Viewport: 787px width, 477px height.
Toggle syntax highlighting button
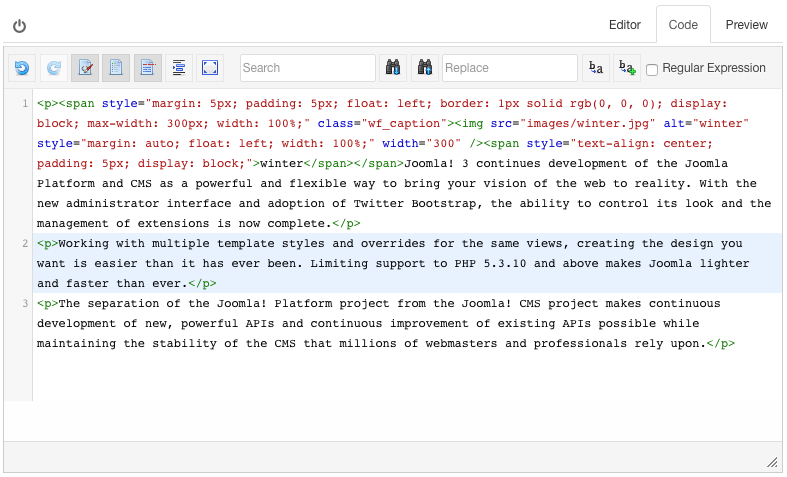coord(85,68)
